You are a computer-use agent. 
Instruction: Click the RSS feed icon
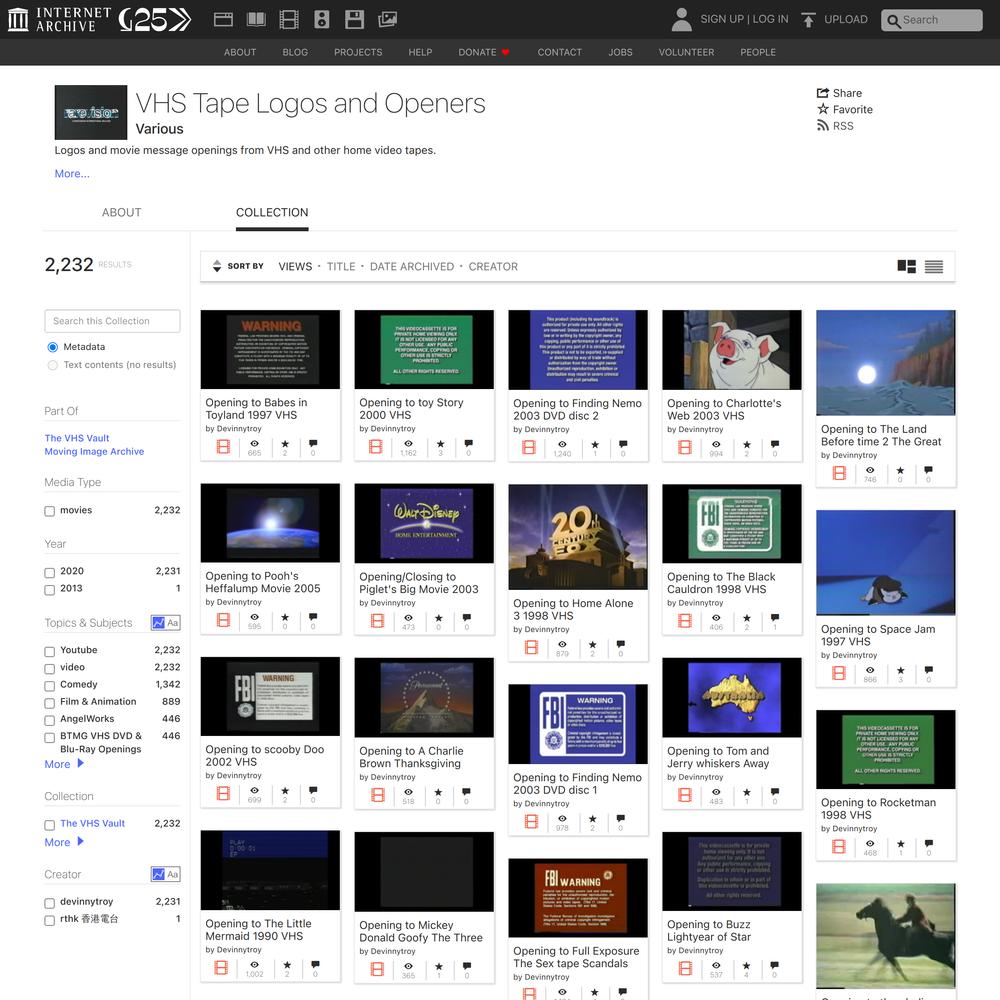click(823, 126)
